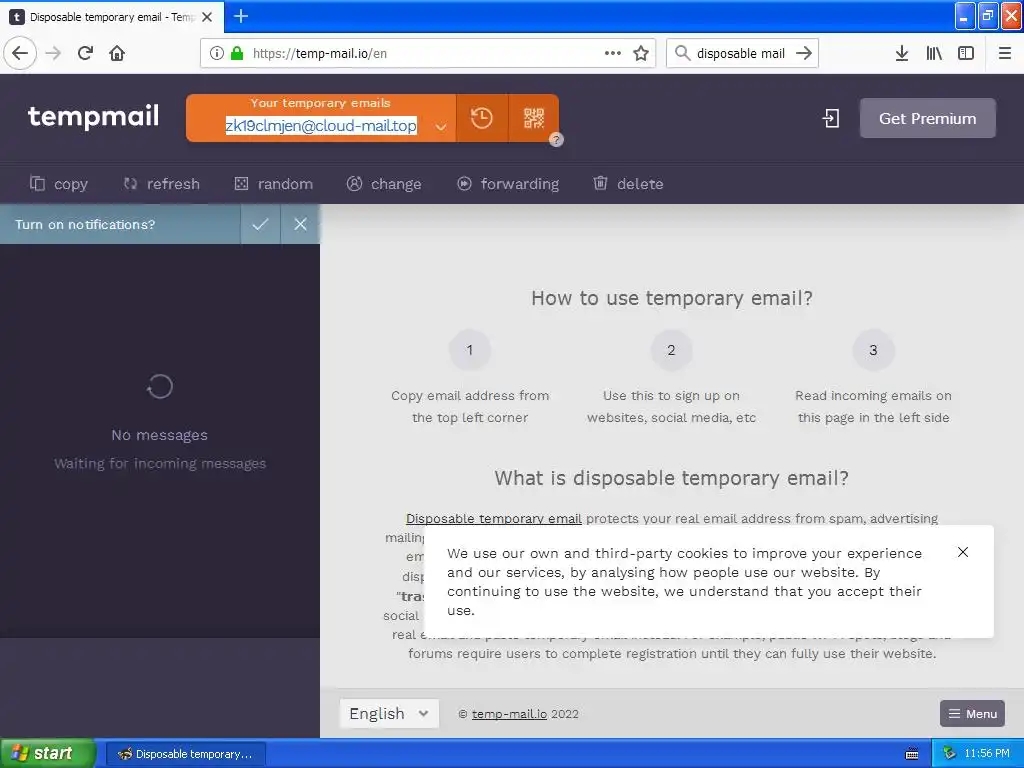The width and height of the screenshot is (1024, 768).
Task: Dismiss the notifications prompt with X
Action: (x=300, y=224)
